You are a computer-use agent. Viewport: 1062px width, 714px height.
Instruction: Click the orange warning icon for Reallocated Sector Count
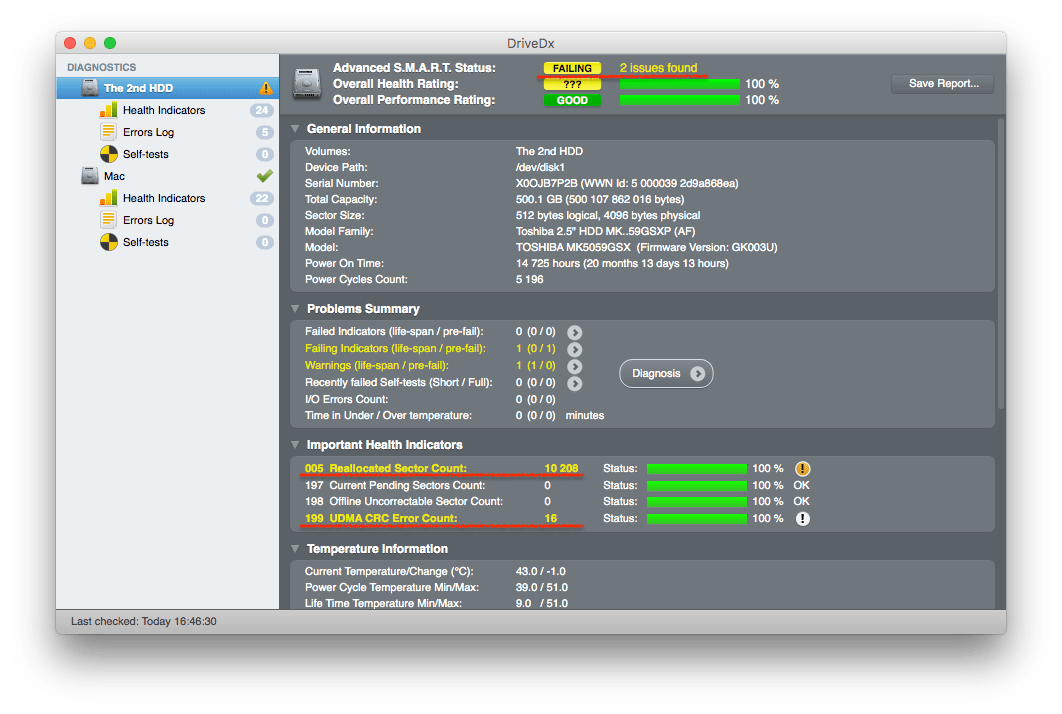pos(802,468)
